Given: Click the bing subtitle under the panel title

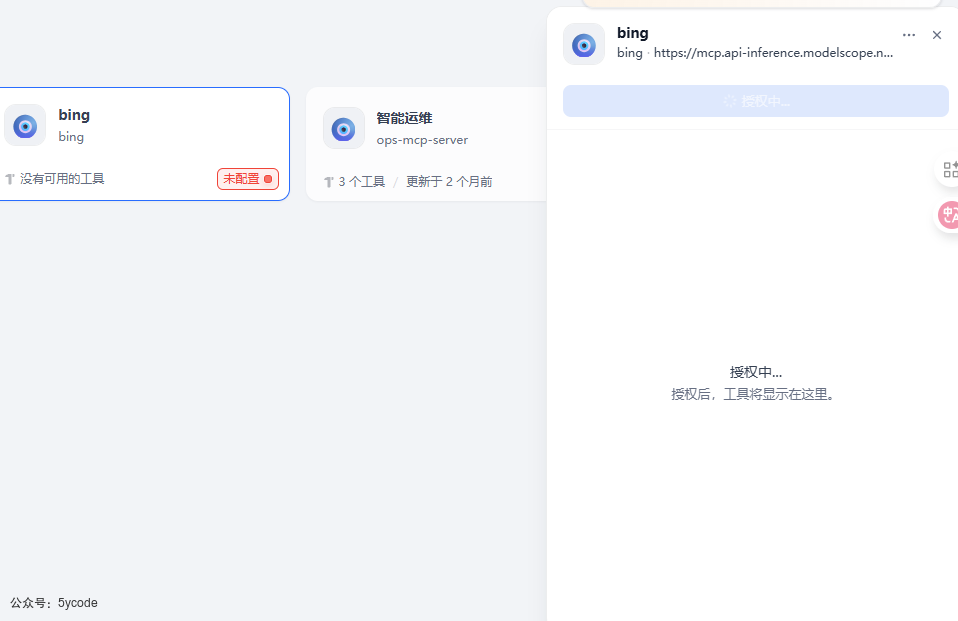Looking at the screenshot, I should click(629, 52).
